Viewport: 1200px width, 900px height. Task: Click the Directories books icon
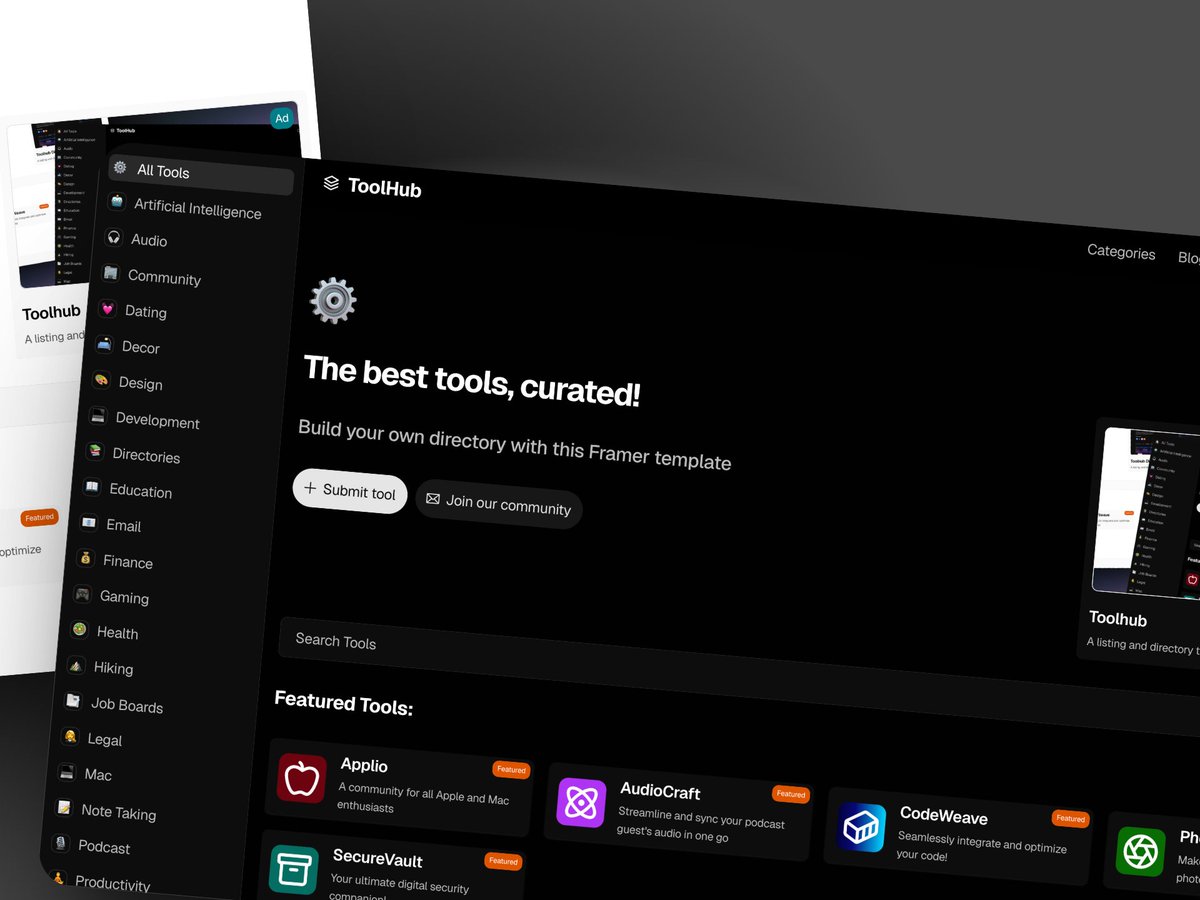(x=95, y=451)
